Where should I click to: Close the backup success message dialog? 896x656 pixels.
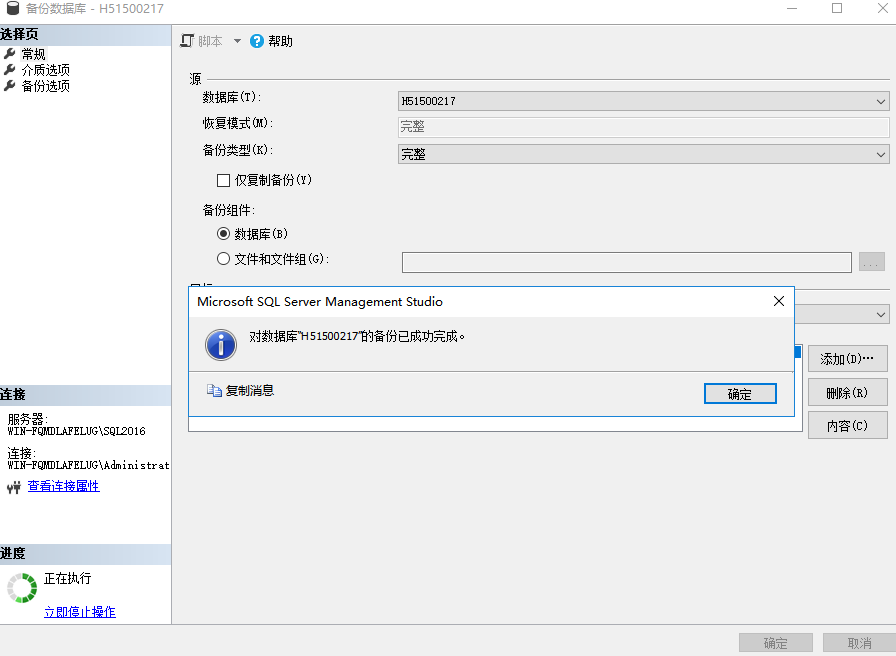point(778,301)
